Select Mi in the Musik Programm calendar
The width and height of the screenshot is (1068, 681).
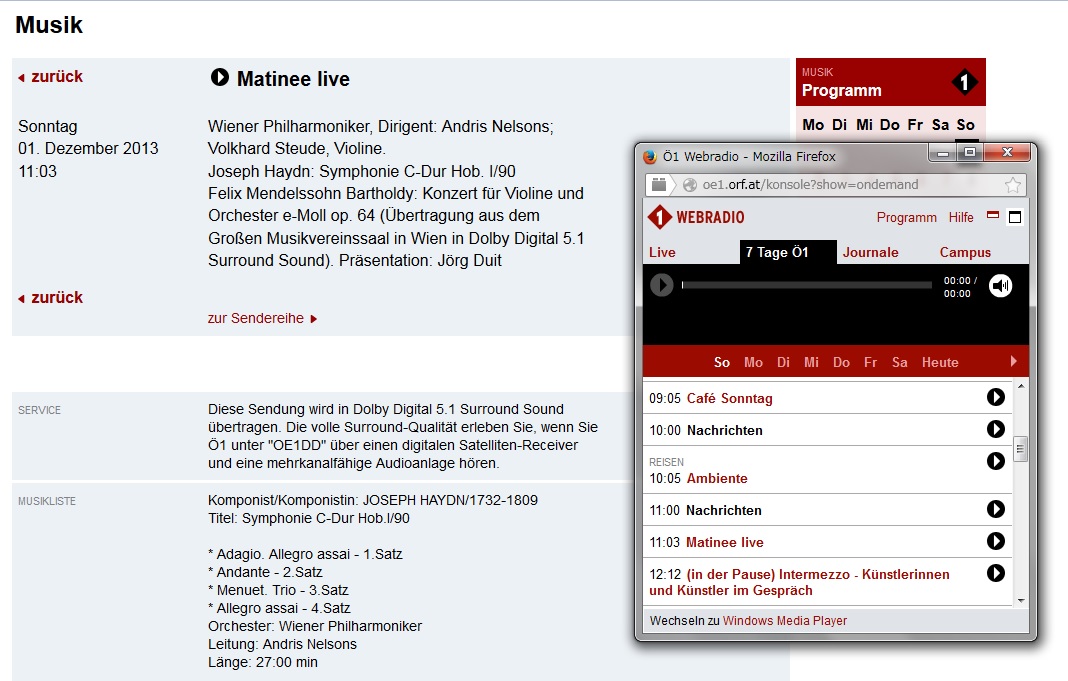coord(864,125)
